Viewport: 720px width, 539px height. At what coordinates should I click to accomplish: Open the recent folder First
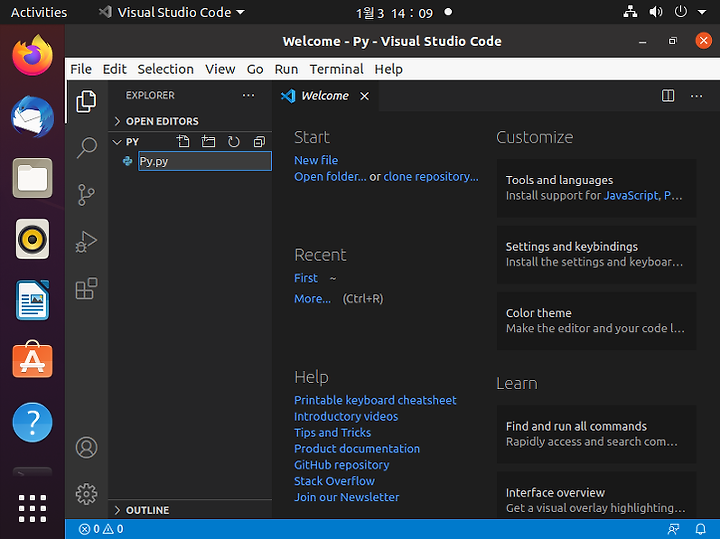[x=306, y=278]
